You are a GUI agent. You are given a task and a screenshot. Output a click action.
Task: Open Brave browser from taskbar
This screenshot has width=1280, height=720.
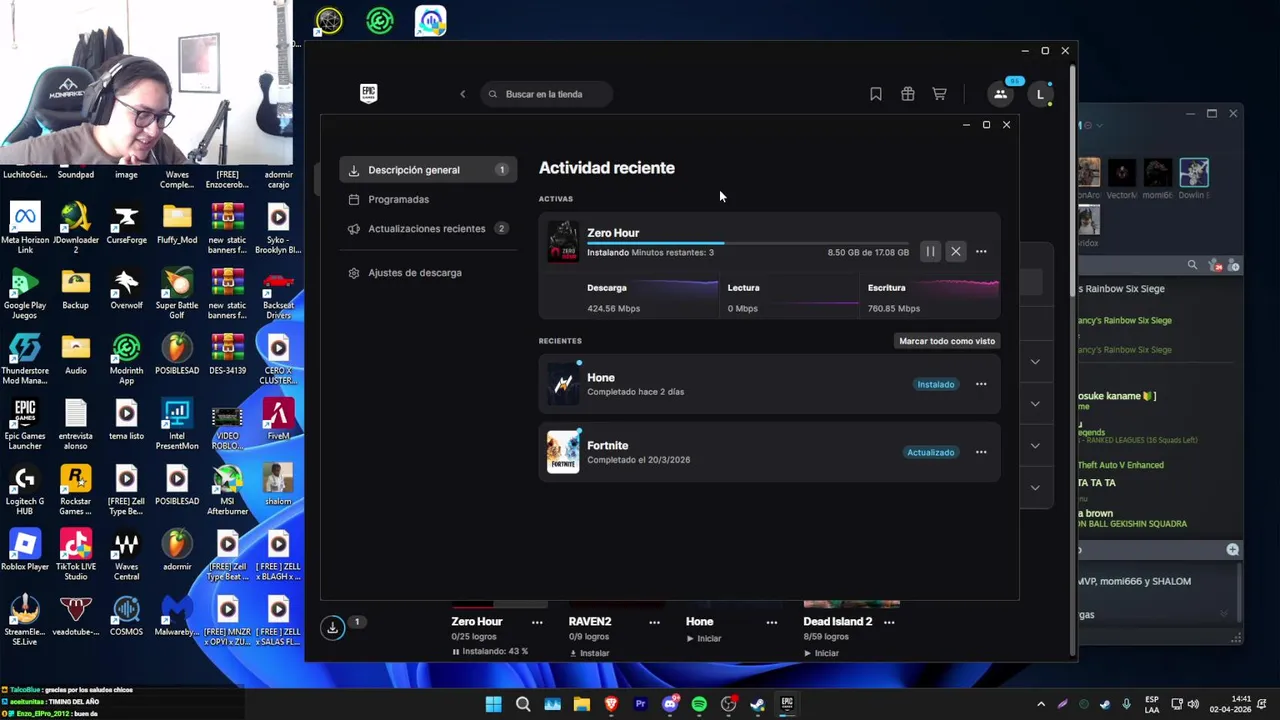[611, 704]
